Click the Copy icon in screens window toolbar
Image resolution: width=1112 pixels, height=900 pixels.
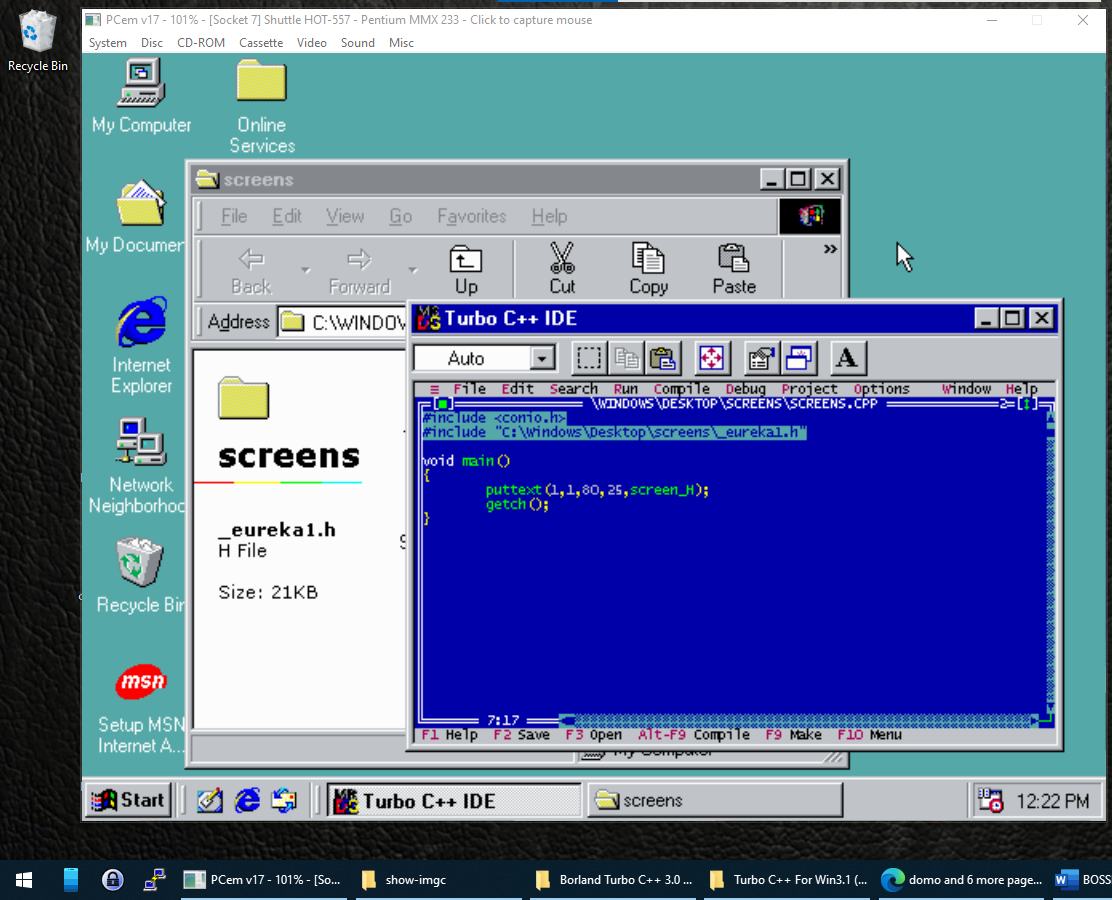pyautogui.click(x=648, y=268)
